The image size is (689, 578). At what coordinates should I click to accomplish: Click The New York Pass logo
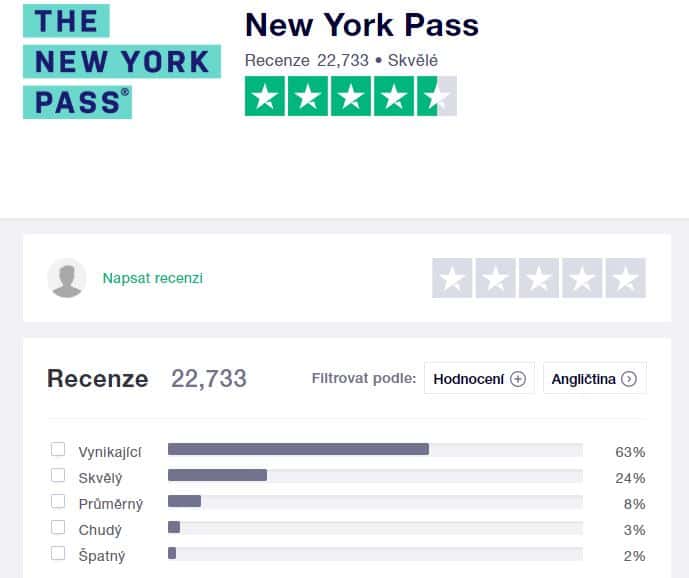(x=122, y=62)
